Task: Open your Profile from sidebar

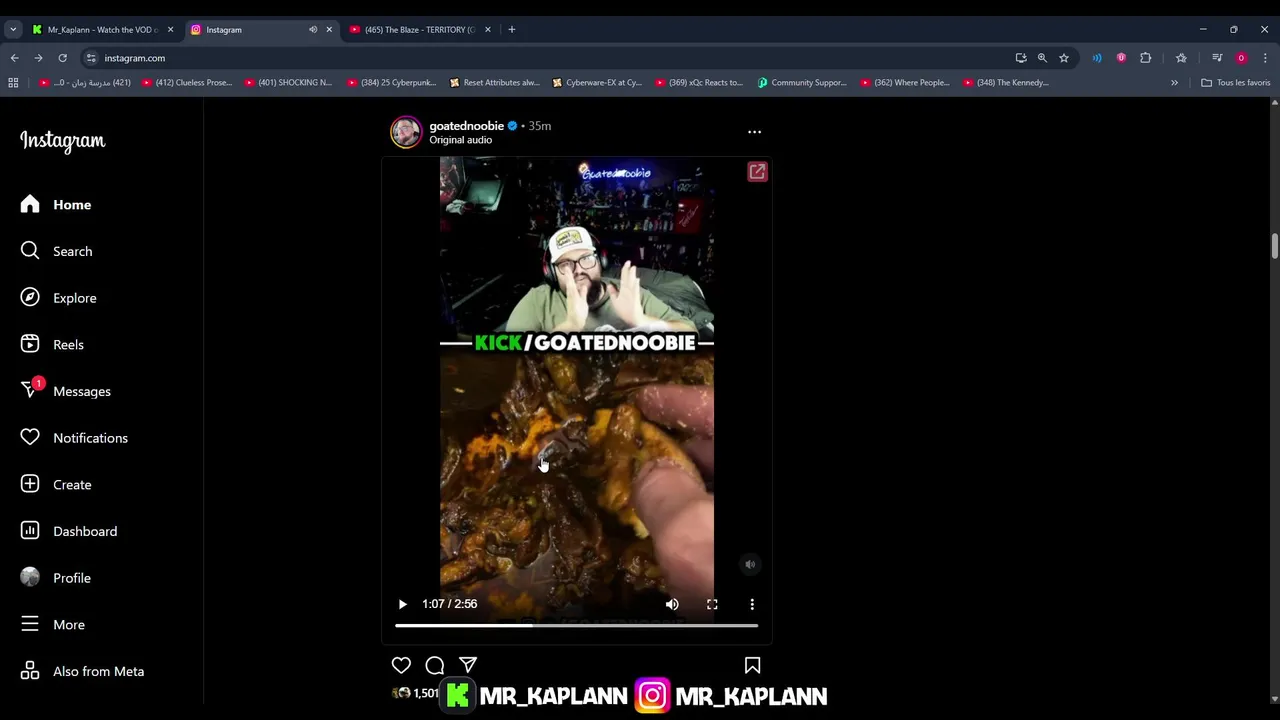Action: 55,578
